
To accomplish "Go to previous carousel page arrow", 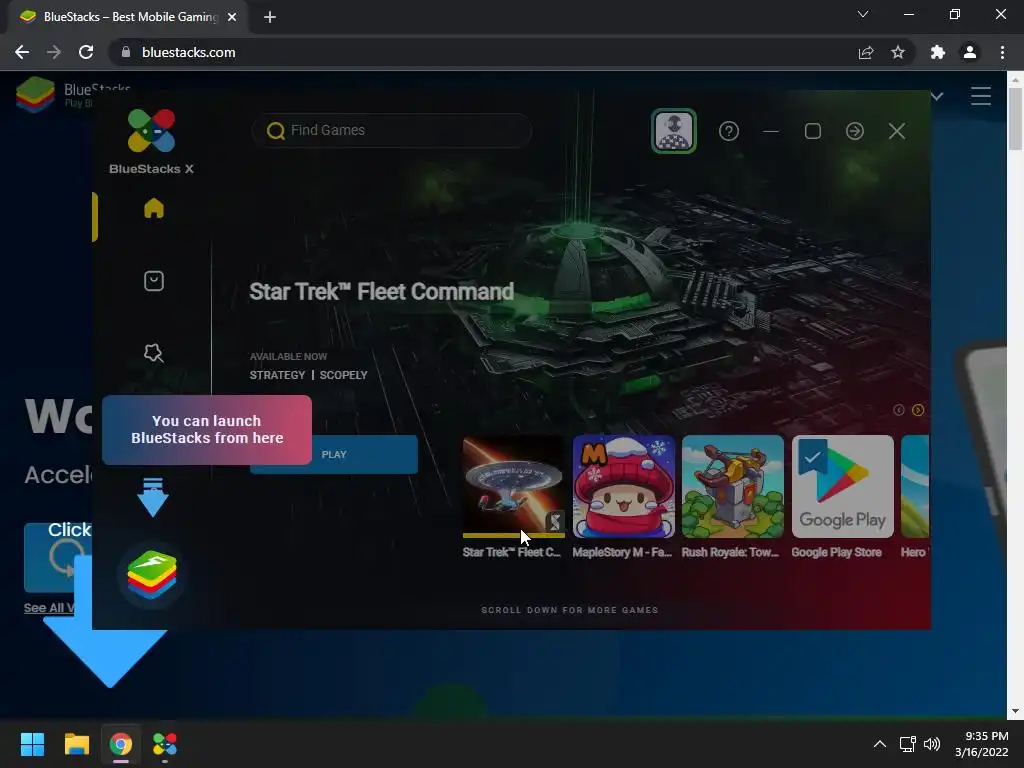I will pyautogui.click(x=899, y=410).
